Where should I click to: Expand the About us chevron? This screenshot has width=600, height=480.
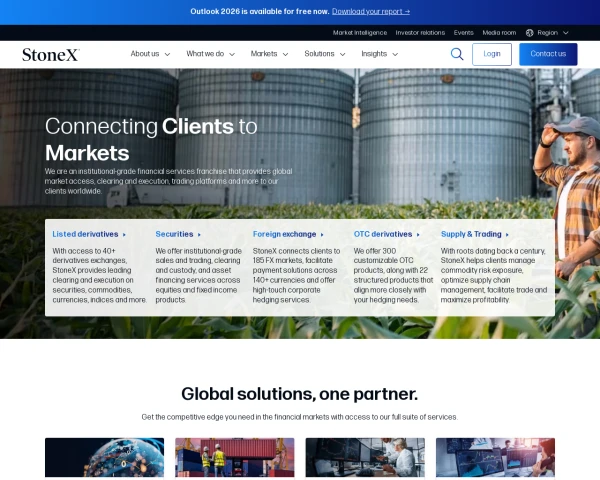(x=167, y=54)
